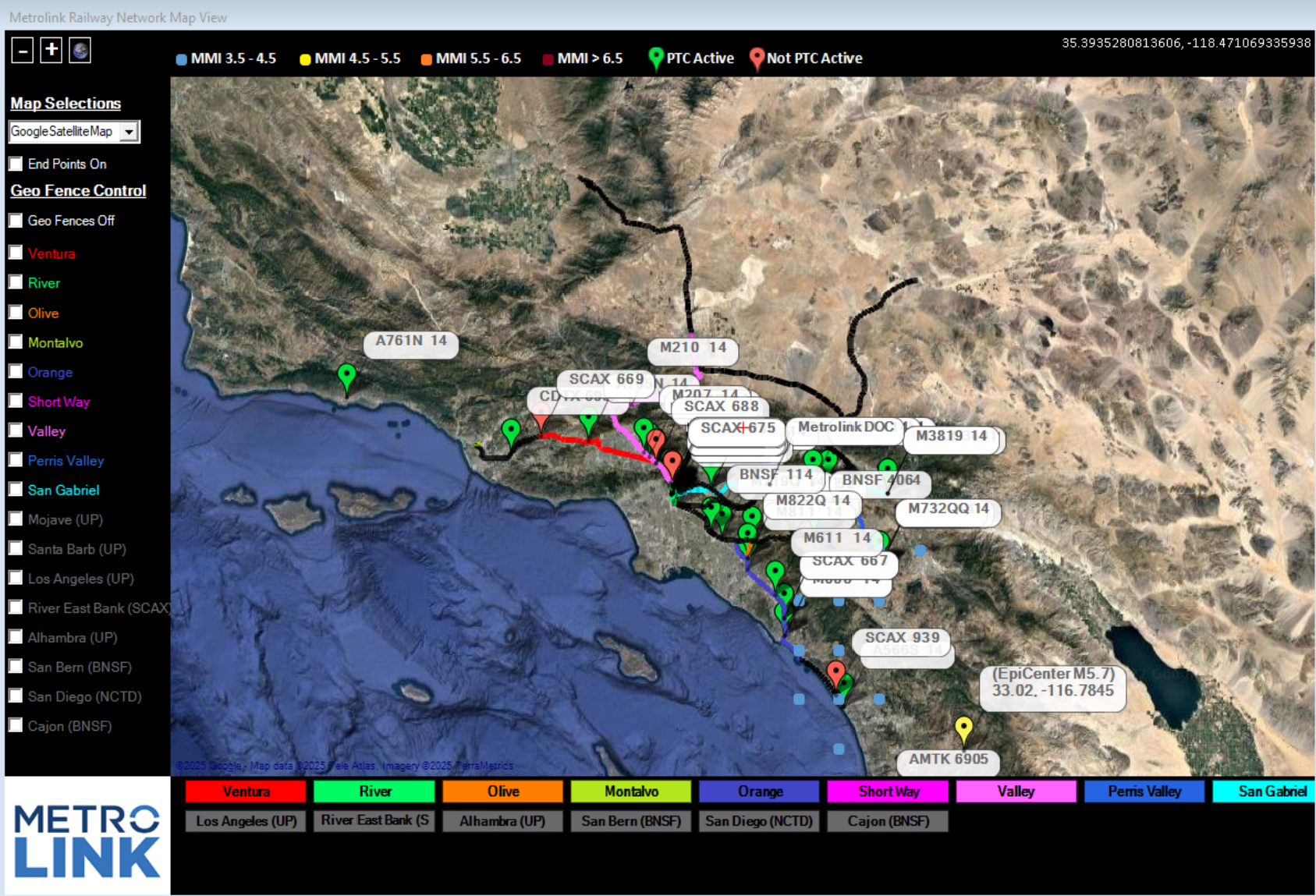1316x896 pixels.
Task: Select the AMTK 6905 train label
Action: [948, 760]
